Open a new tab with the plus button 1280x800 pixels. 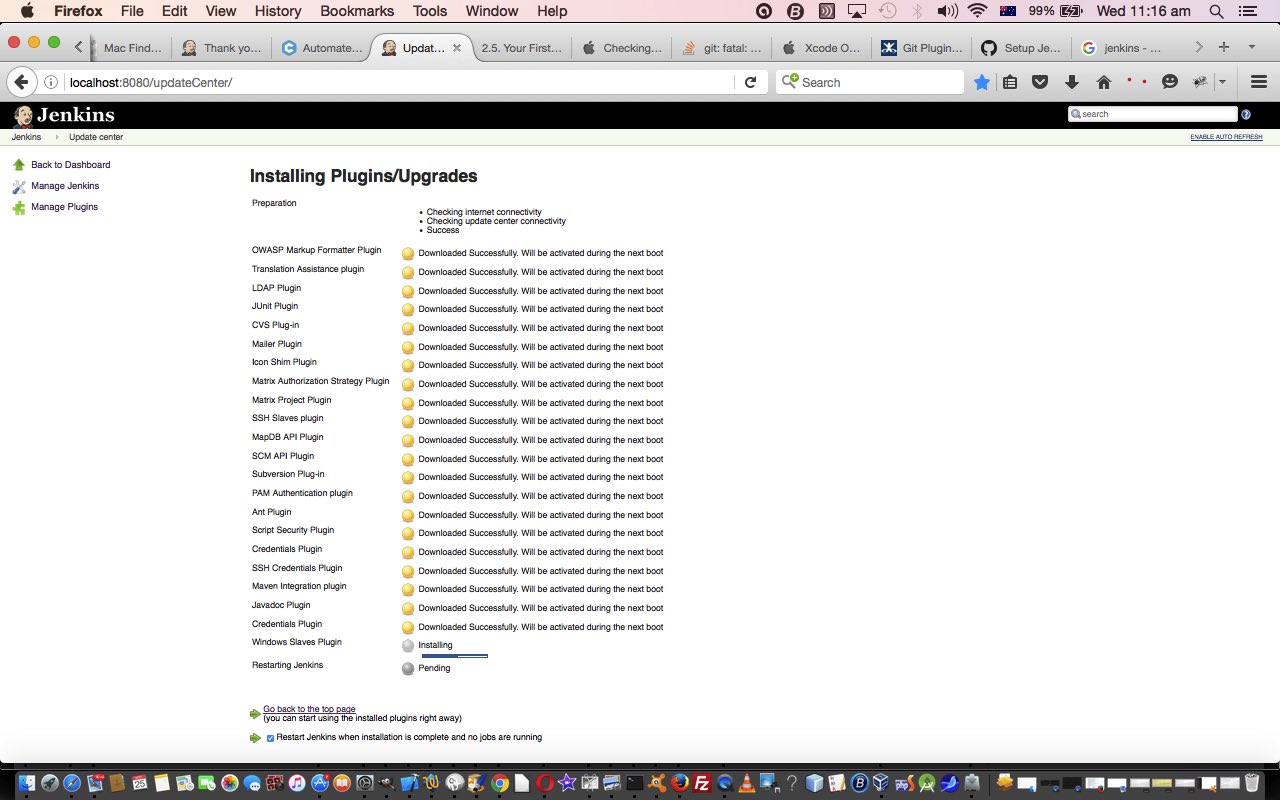[x=1223, y=47]
